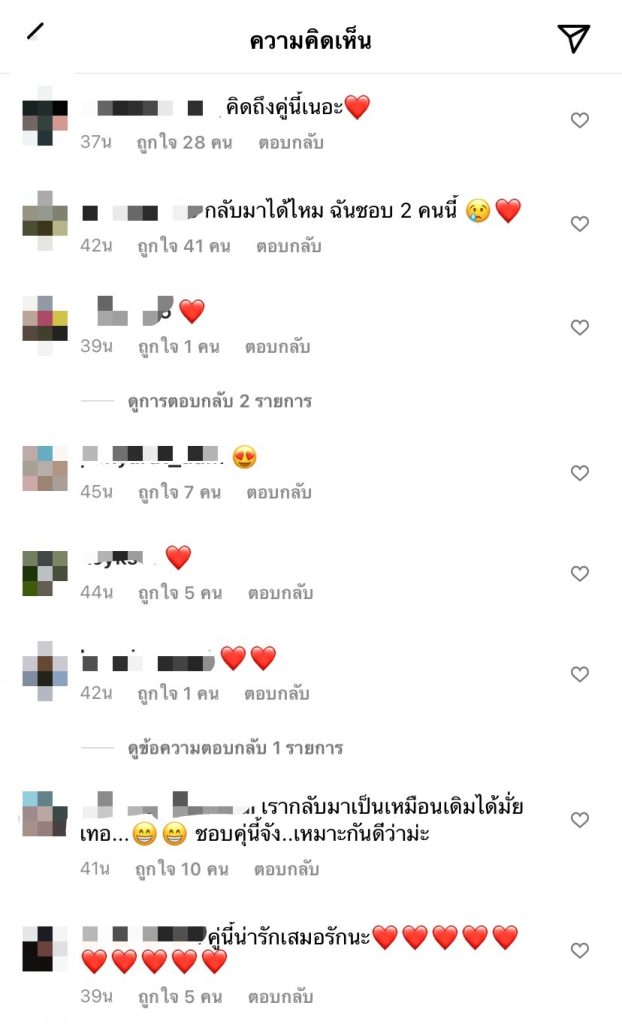Open the 45-week commenter's avatar
622x1024 pixels.
click(x=45, y=468)
